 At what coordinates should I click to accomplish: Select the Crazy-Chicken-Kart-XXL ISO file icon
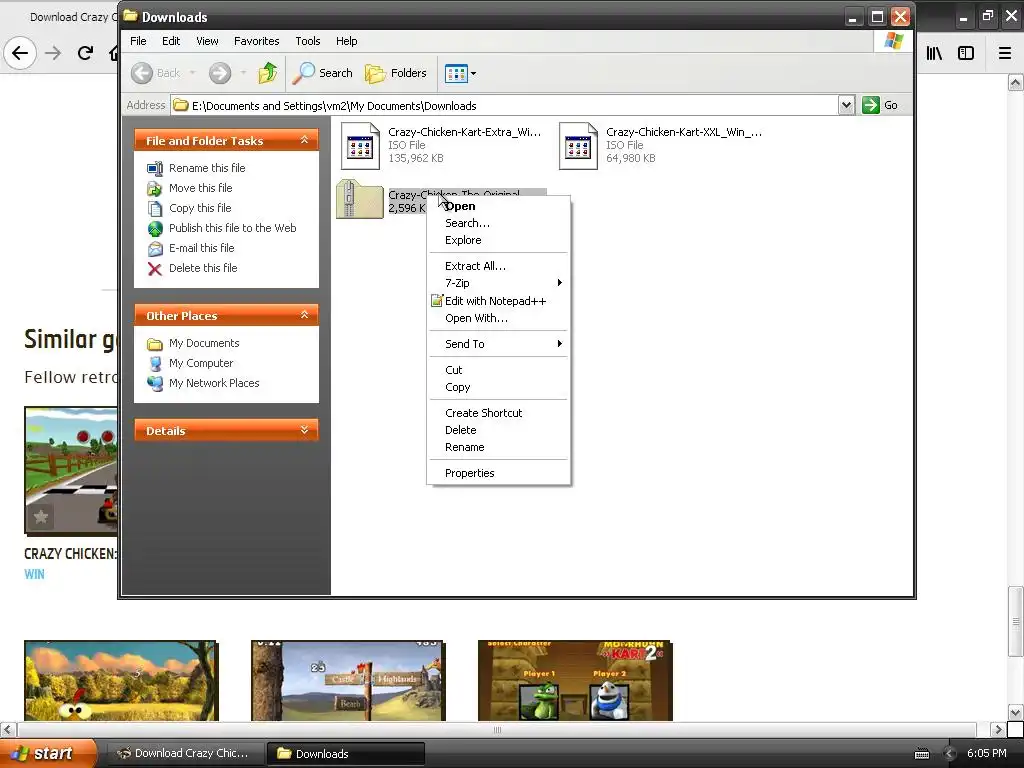pyautogui.click(x=578, y=146)
